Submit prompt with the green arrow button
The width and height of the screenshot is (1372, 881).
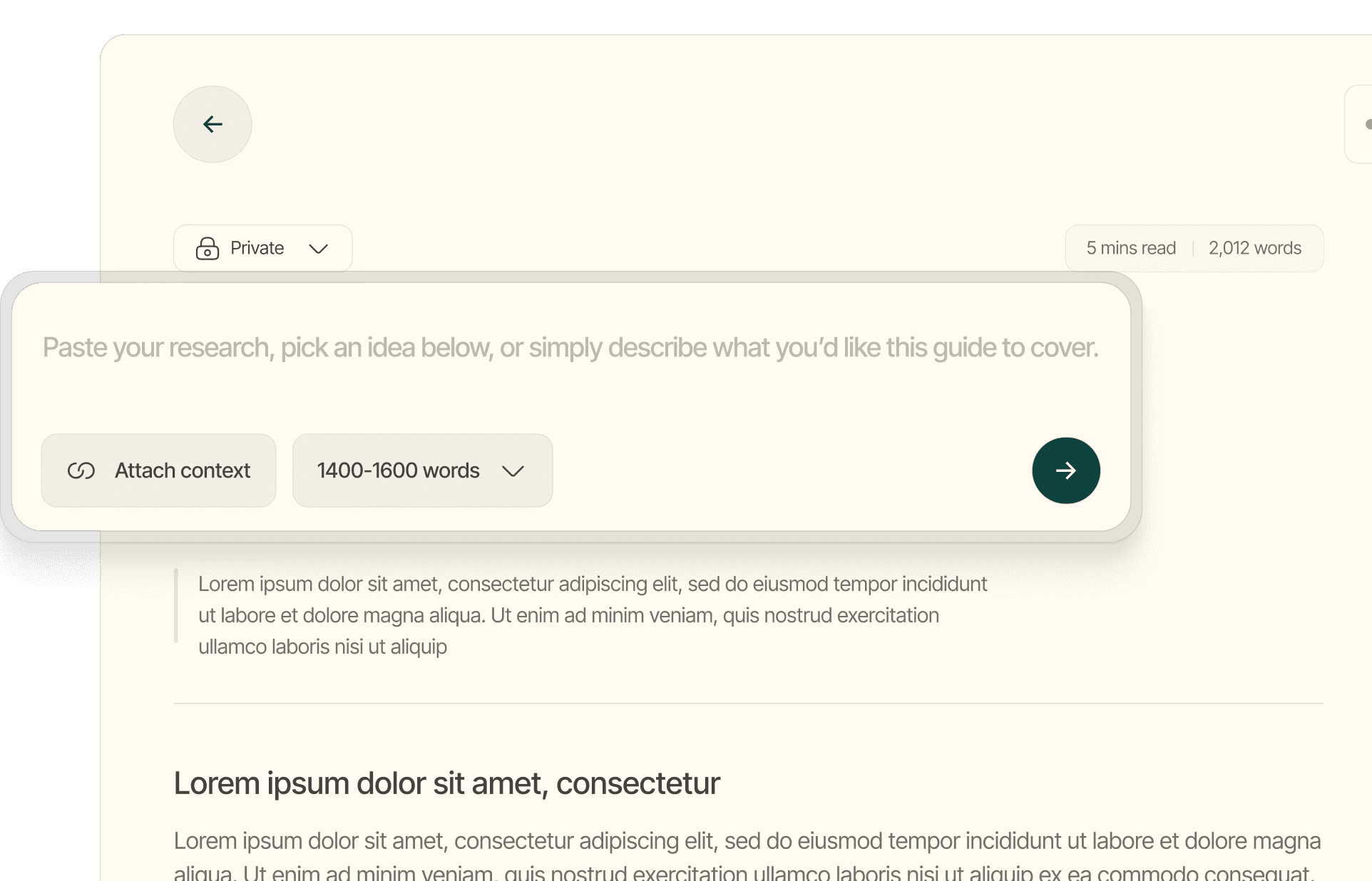(x=1065, y=470)
